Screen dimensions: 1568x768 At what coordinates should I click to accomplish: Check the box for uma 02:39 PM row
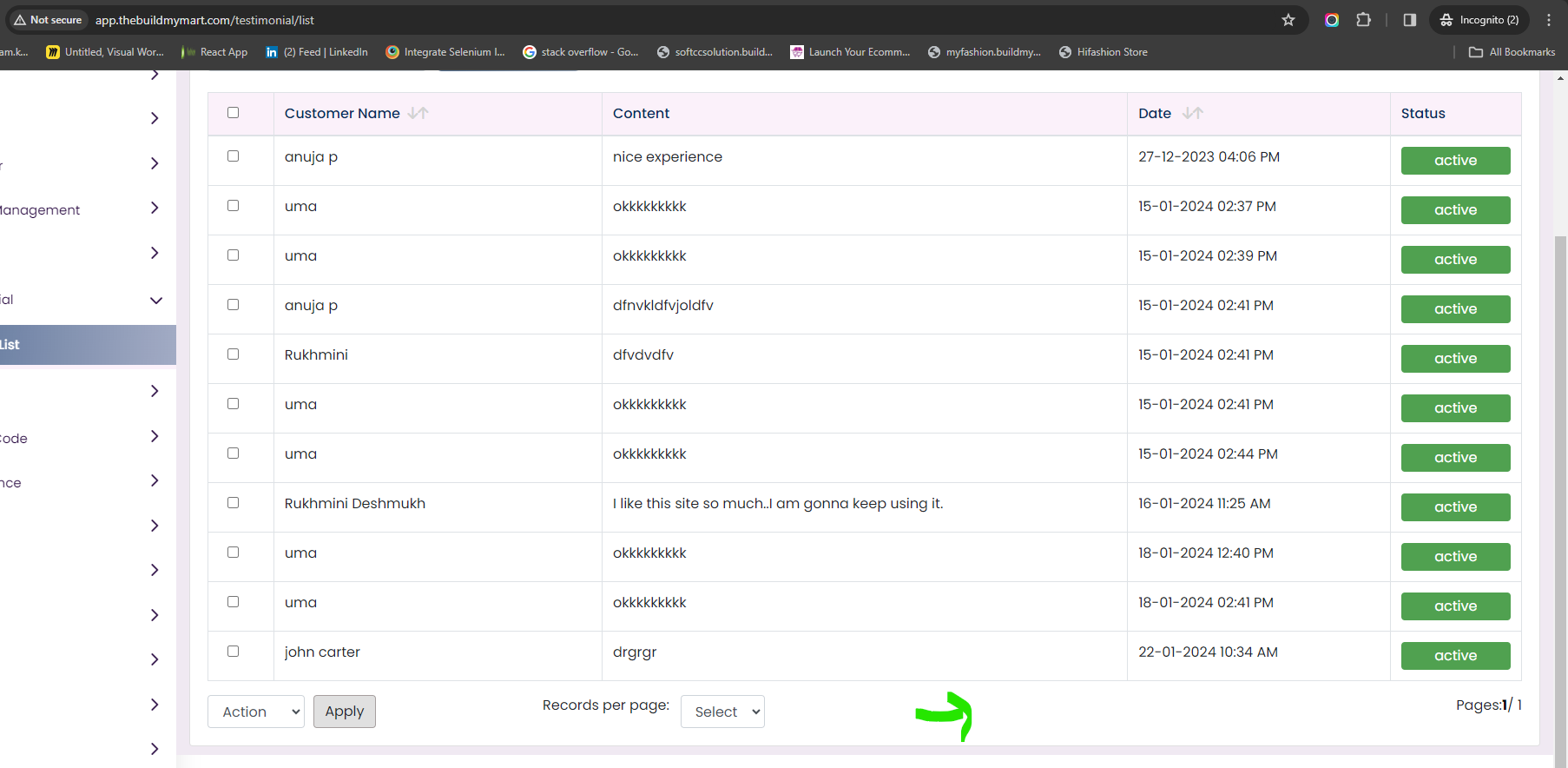[x=233, y=255]
